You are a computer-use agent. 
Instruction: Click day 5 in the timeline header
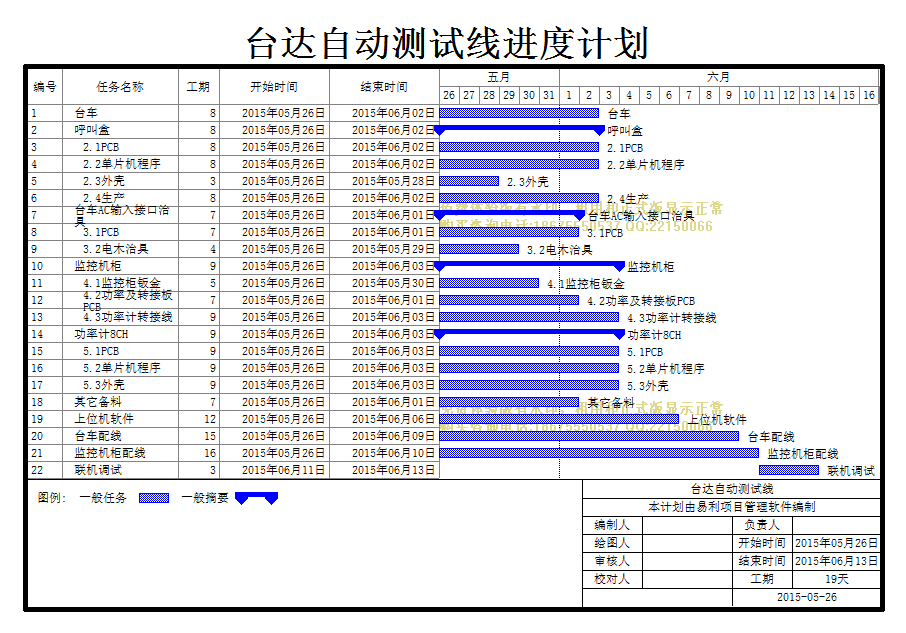point(649,95)
